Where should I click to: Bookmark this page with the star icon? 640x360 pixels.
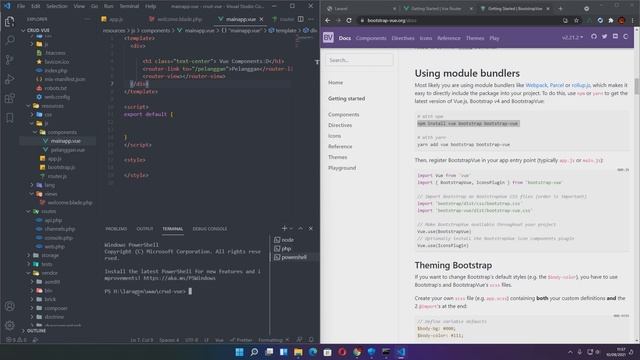pos(576,20)
